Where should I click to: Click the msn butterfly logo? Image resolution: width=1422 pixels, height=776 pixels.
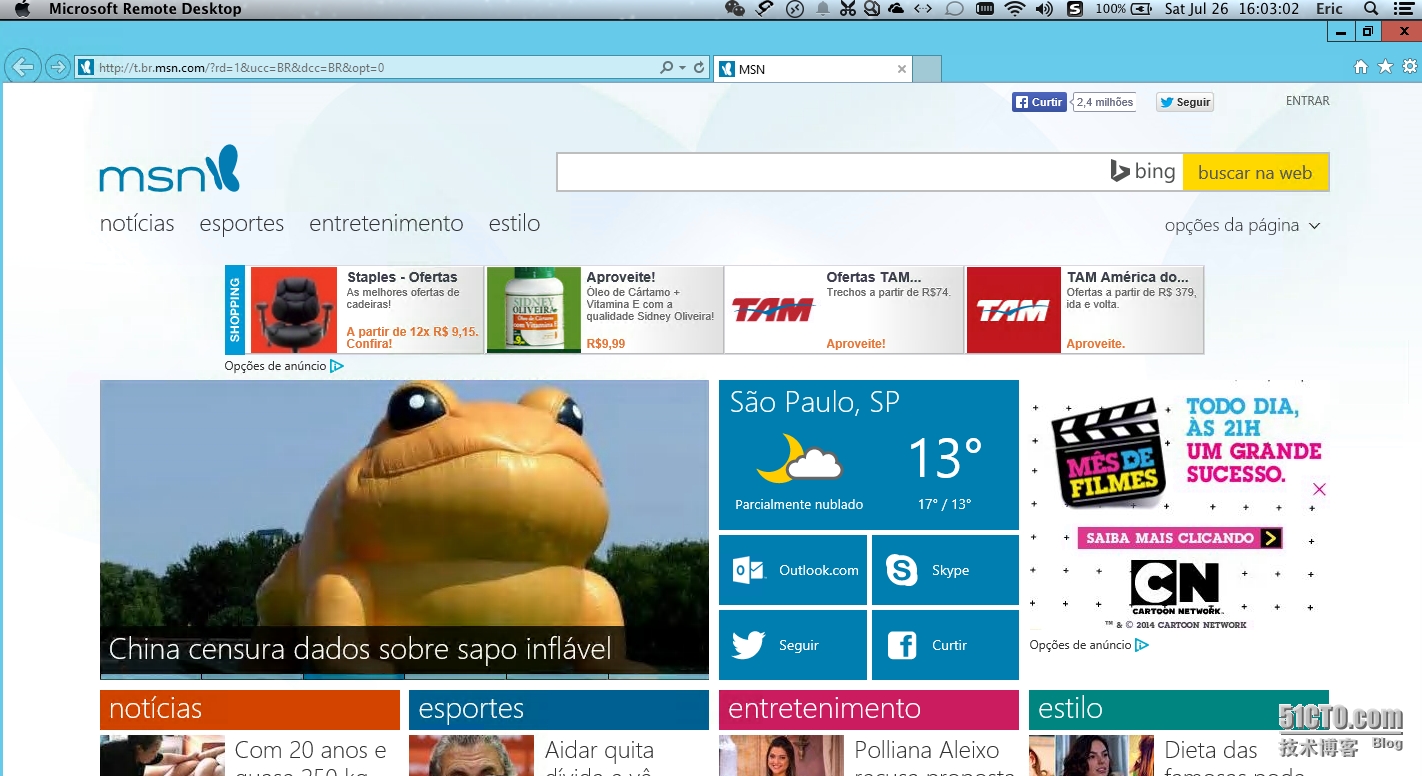(170, 169)
